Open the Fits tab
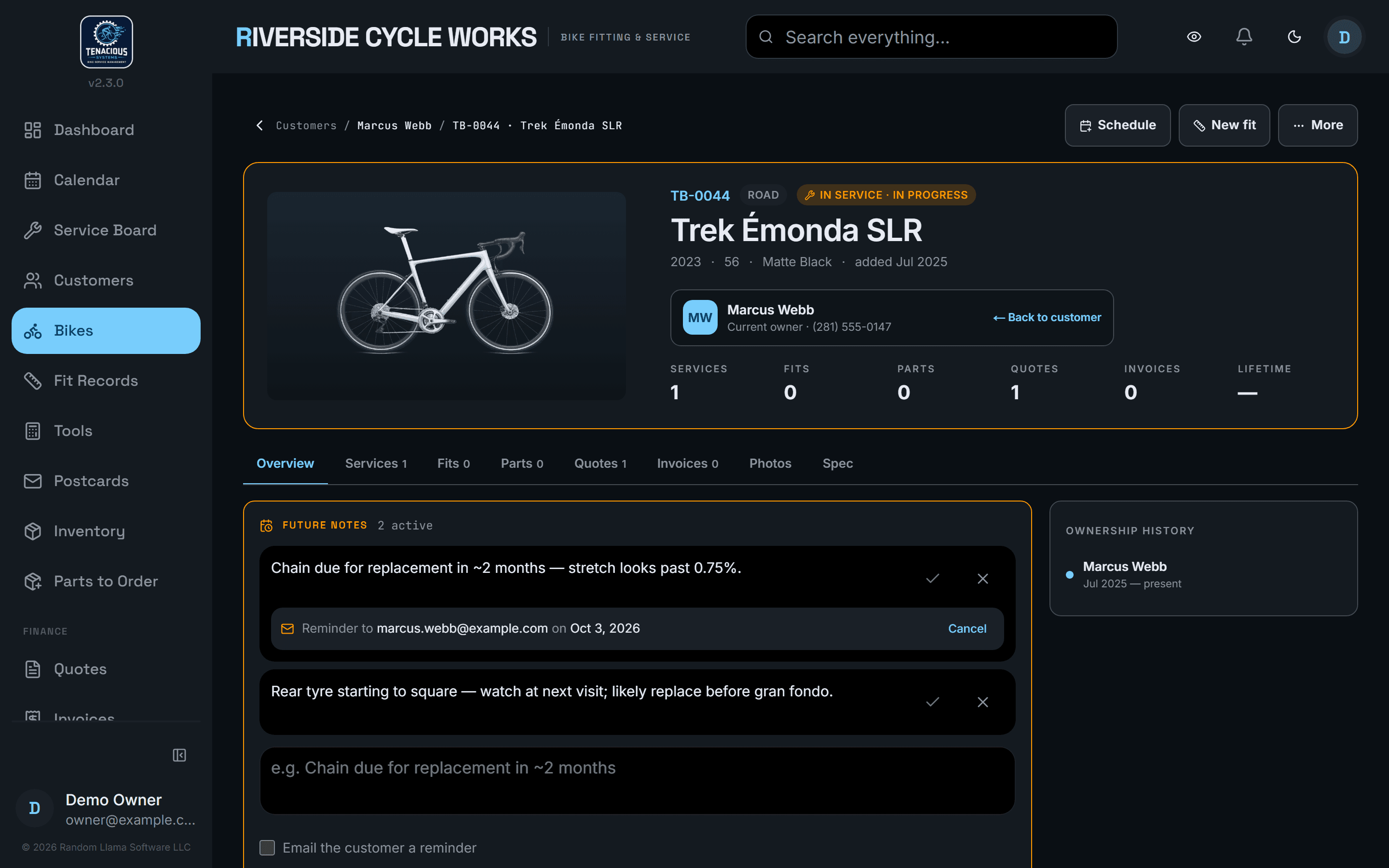Screen dimensions: 1389x868 (x=453, y=463)
